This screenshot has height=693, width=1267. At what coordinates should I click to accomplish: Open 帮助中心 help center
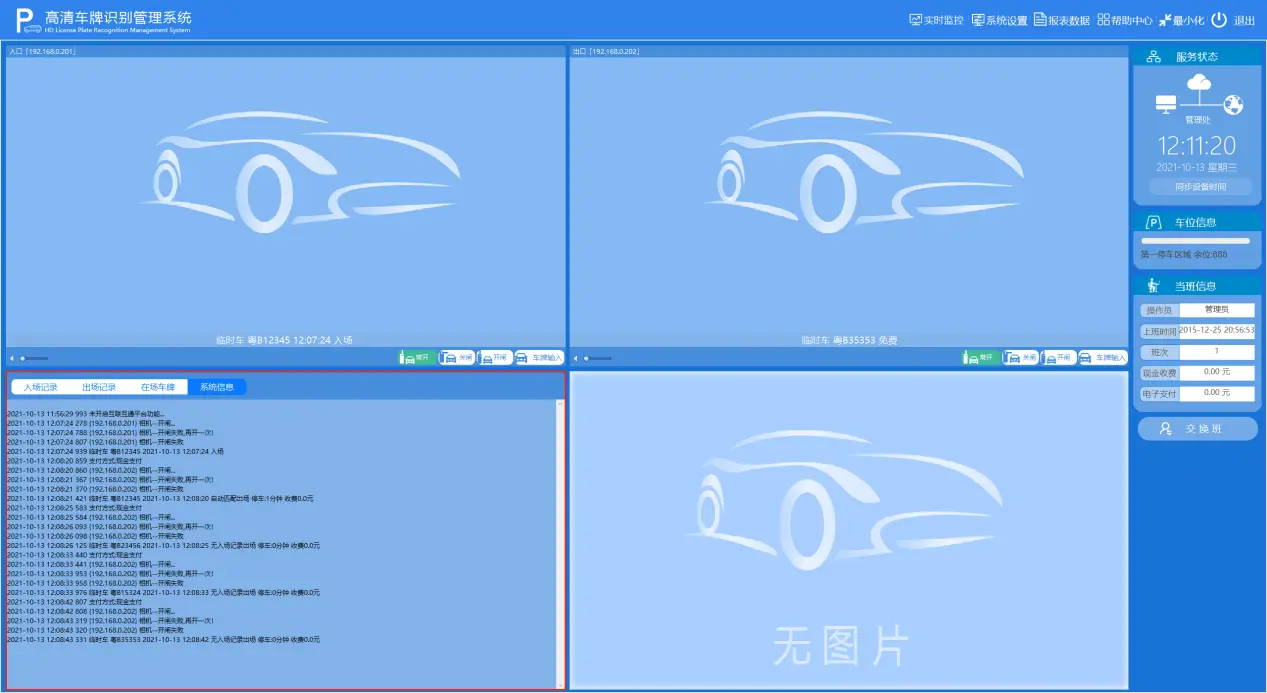[1124, 20]
